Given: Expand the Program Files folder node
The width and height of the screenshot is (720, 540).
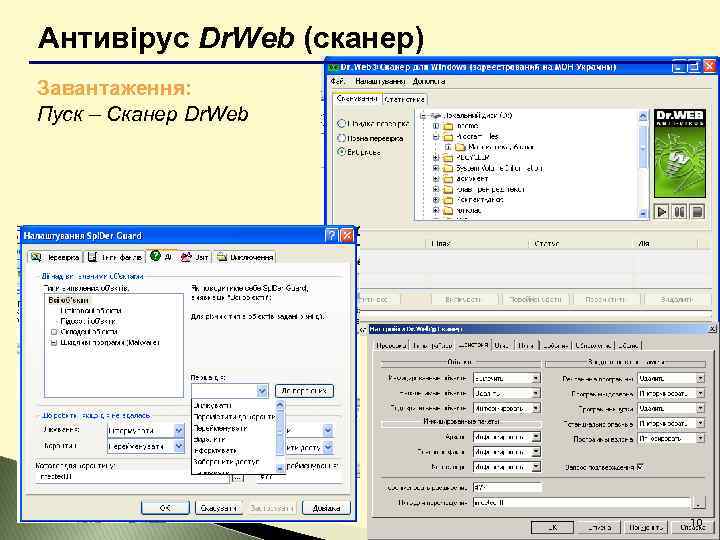Looking at the screenshot, I should pyautogui.click(x=436, y=136).
